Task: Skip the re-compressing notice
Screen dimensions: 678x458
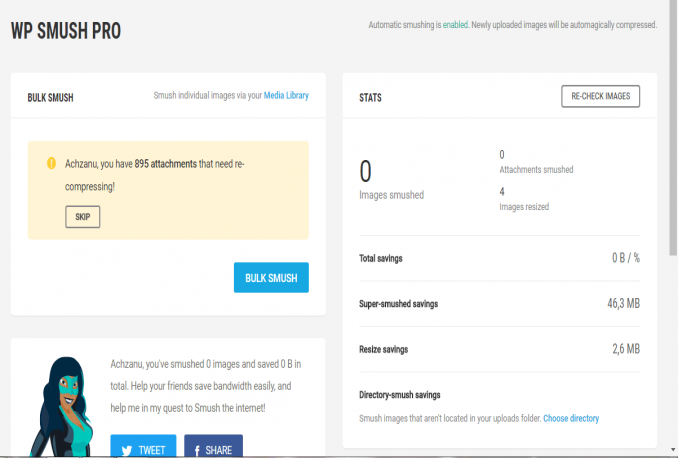Action: pos(83,216)
